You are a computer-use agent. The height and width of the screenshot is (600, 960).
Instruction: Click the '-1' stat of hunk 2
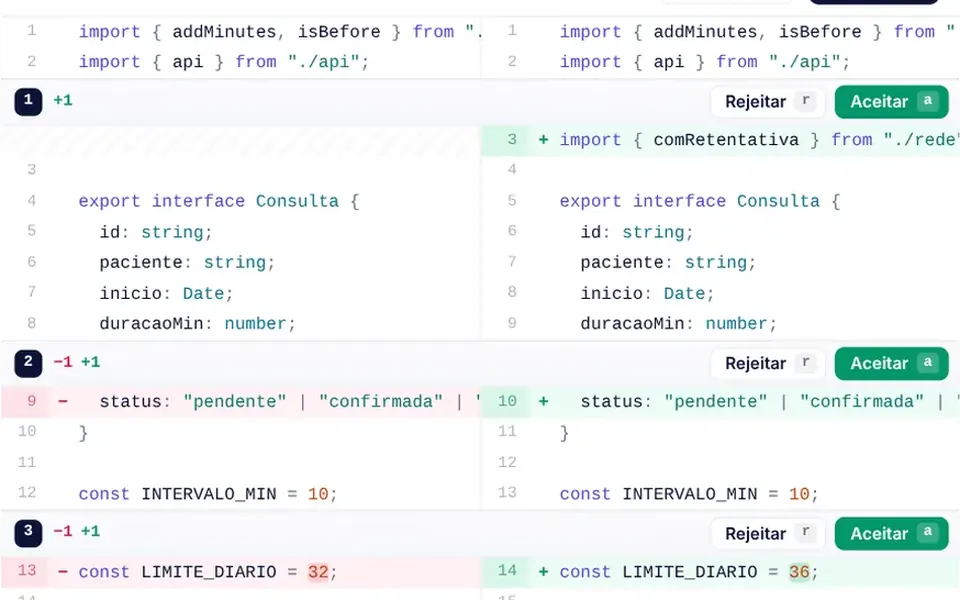63,362
